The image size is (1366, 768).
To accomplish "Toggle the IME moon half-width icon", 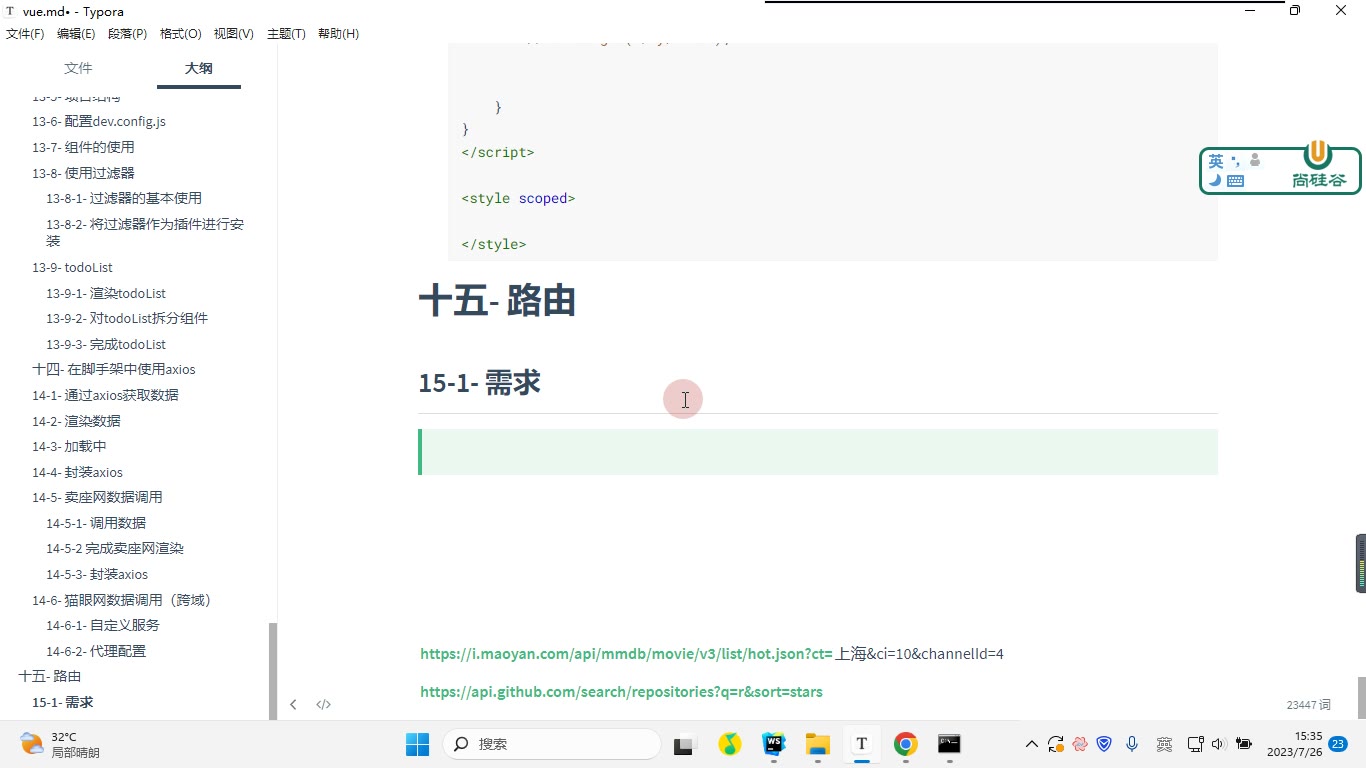I will 1215,181.
